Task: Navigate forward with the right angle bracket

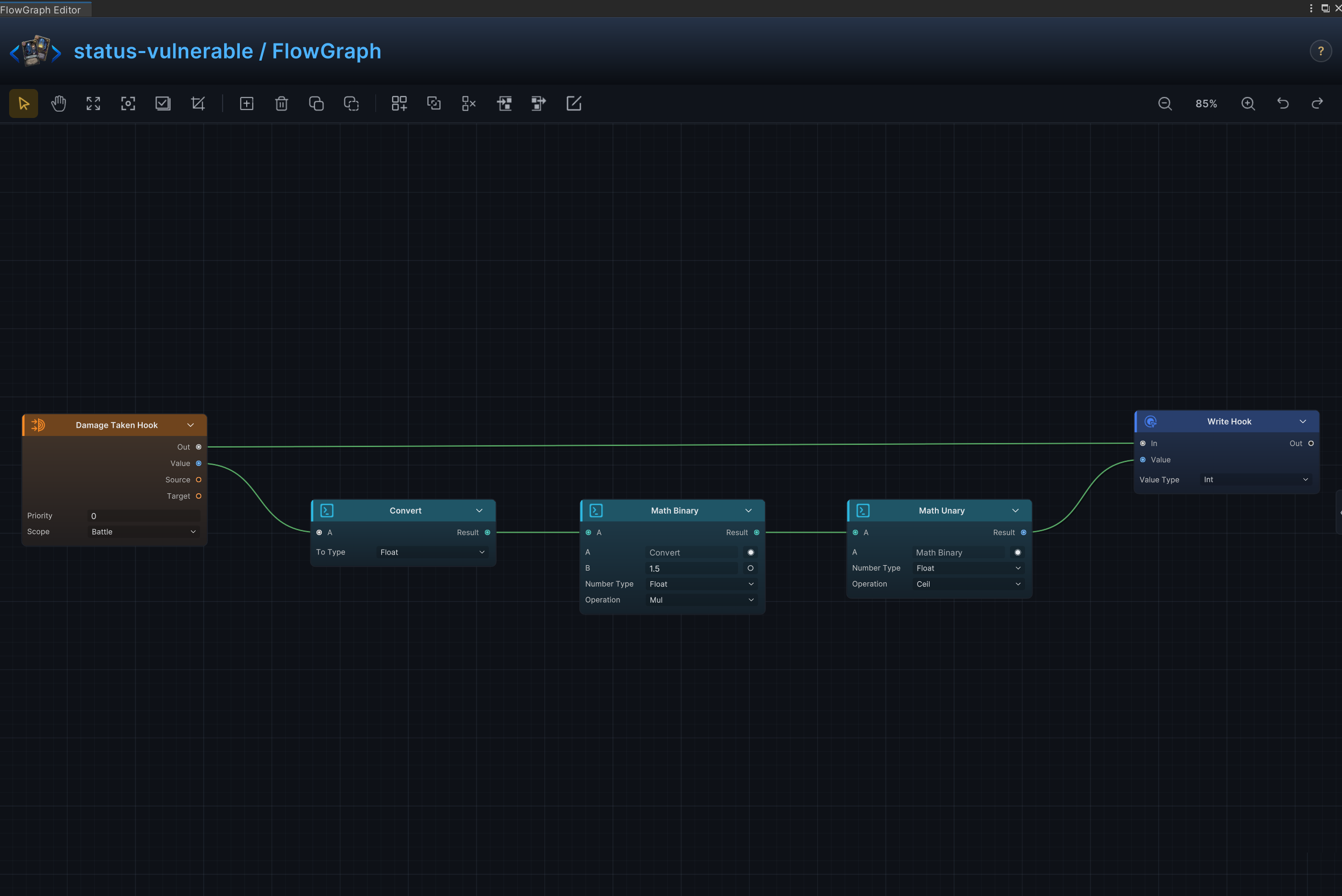Action: 56,53
